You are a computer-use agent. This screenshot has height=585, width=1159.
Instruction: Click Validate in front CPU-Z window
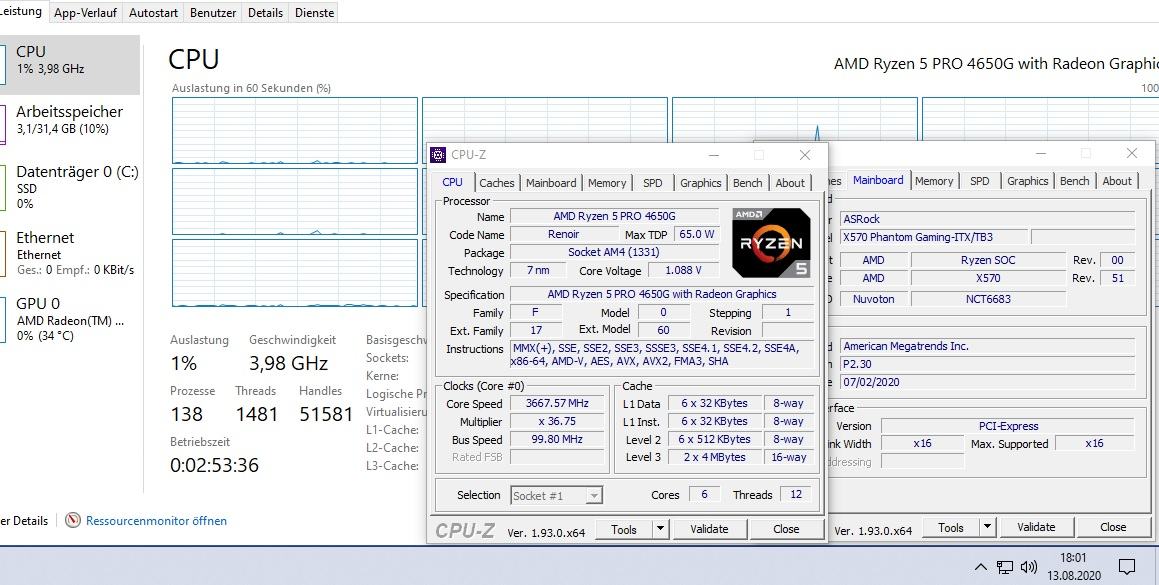(x=709, y=529)
